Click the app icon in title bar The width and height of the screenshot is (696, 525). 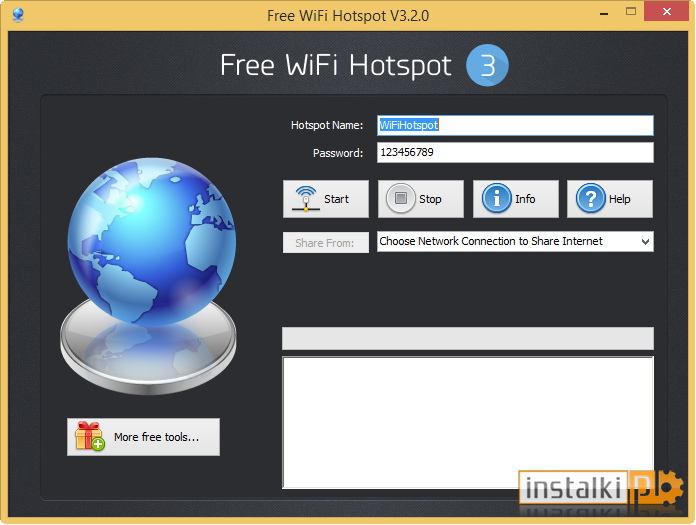(x=18, y=15)
